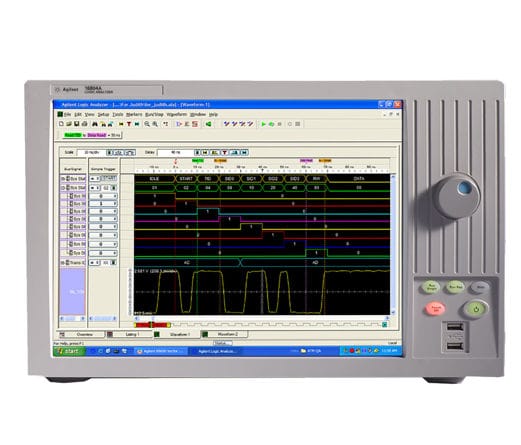521x445 pixels.
Task: Click the Windows start button
Action: (69, 351)
